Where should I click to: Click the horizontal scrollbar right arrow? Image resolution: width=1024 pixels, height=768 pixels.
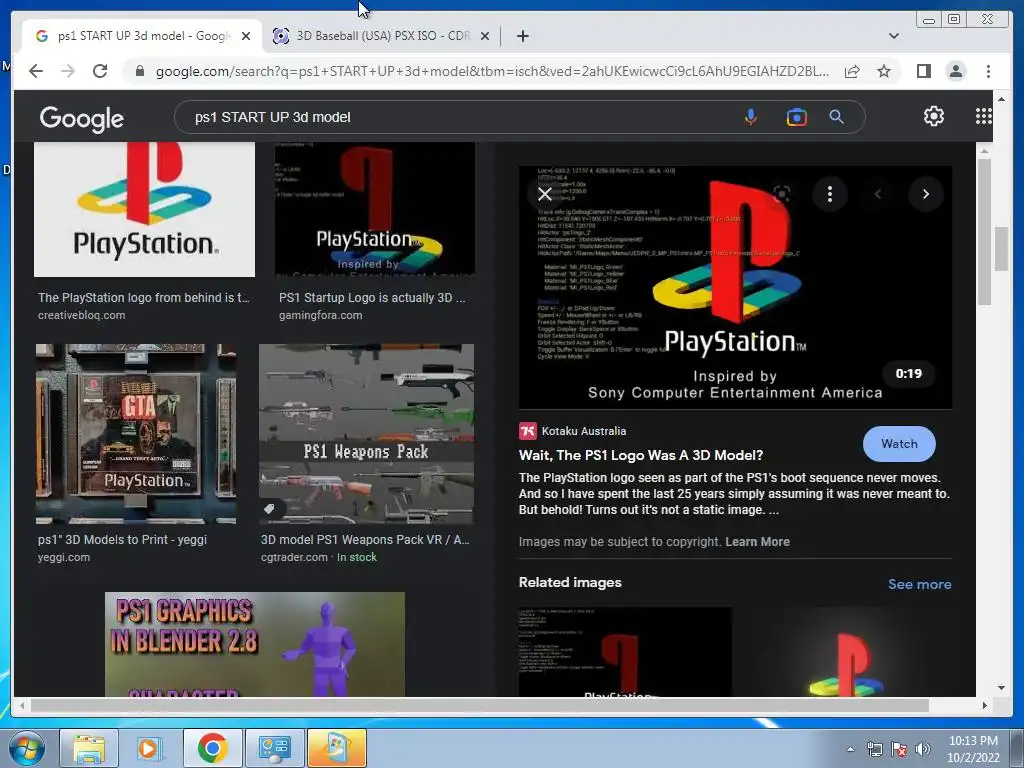985,705
